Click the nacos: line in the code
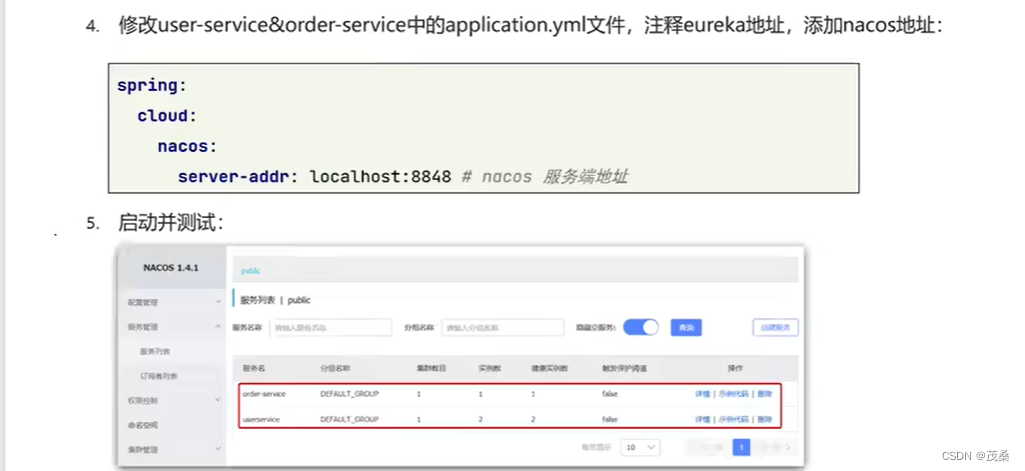Viewport: 1025px width, 471px height. pos(187,146)
